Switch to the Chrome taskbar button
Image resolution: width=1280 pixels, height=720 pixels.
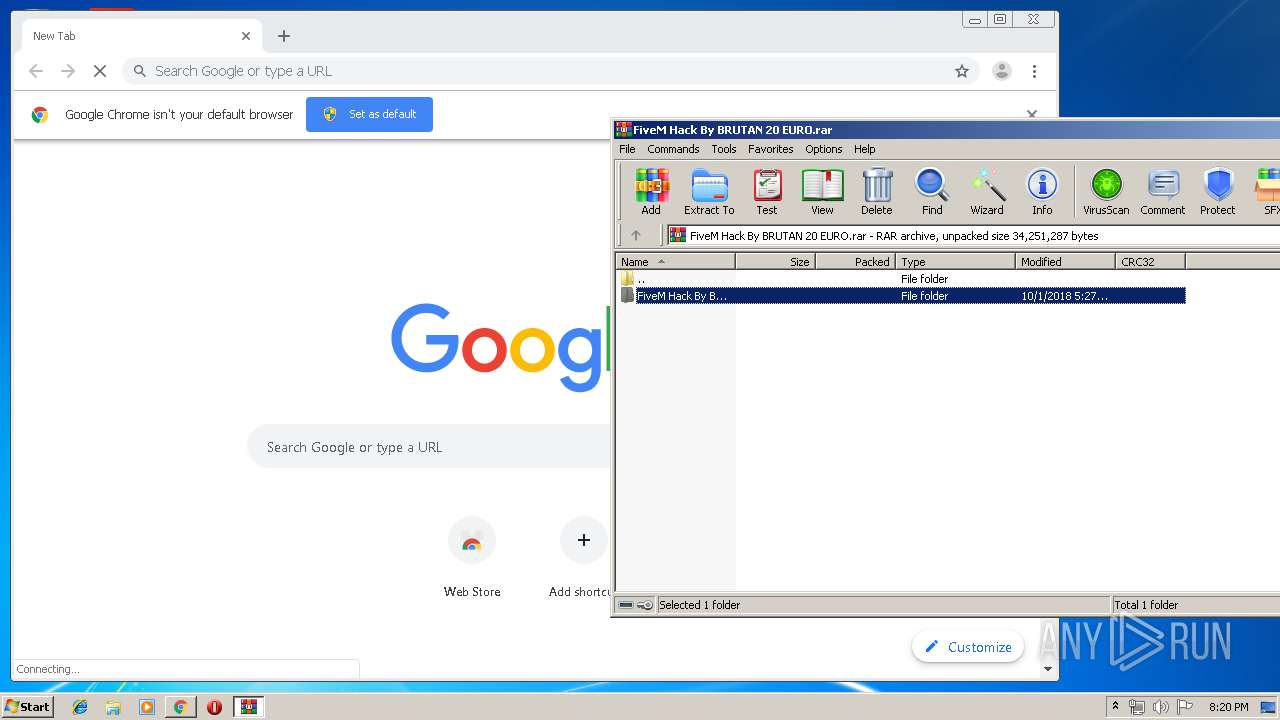pyautogui.click(x=181, y=707)
